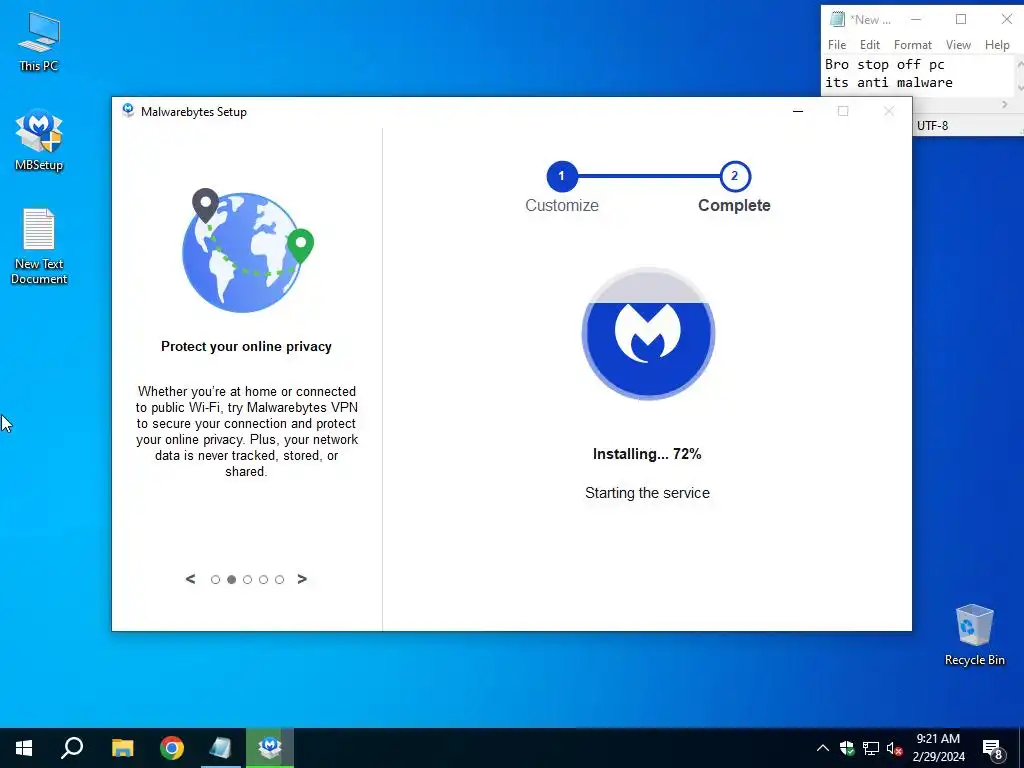Image resolution: width=1024 pixels, height=768 pixels.
Task: Minimize the Malwarebytes Setup window
Action: 797,112
